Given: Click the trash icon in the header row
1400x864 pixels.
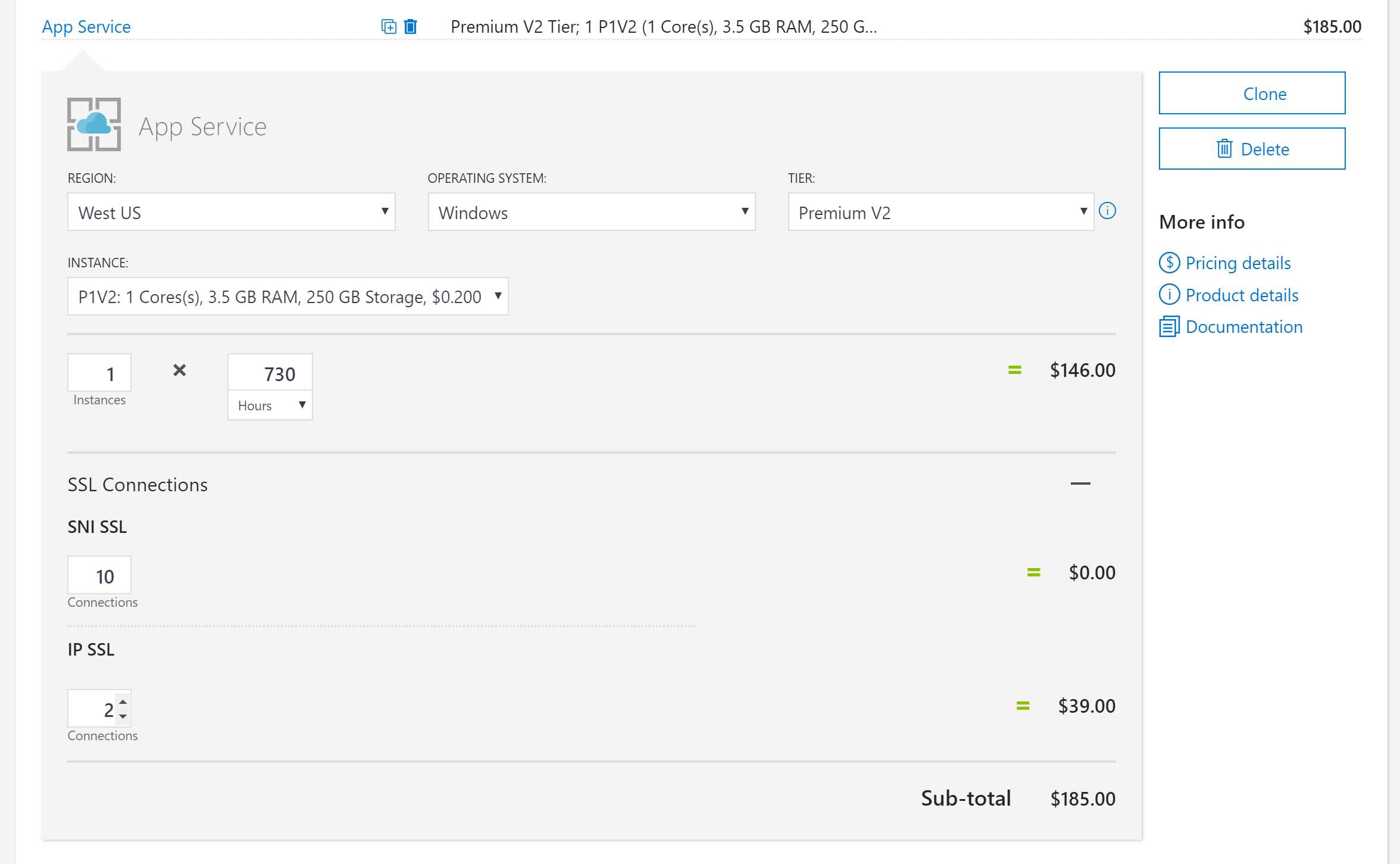Looking at the screenshot, I should (410, 26).
